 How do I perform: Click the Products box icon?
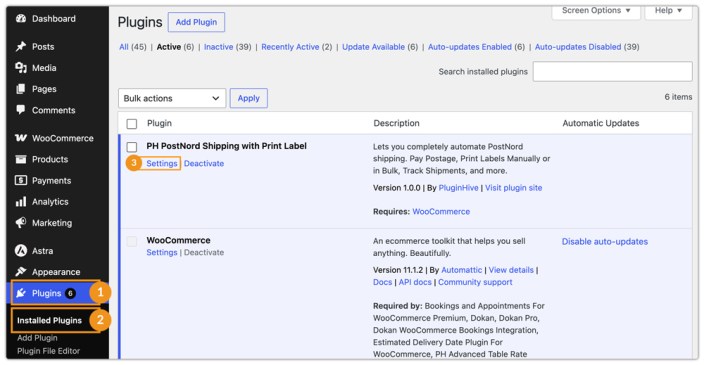21,159
